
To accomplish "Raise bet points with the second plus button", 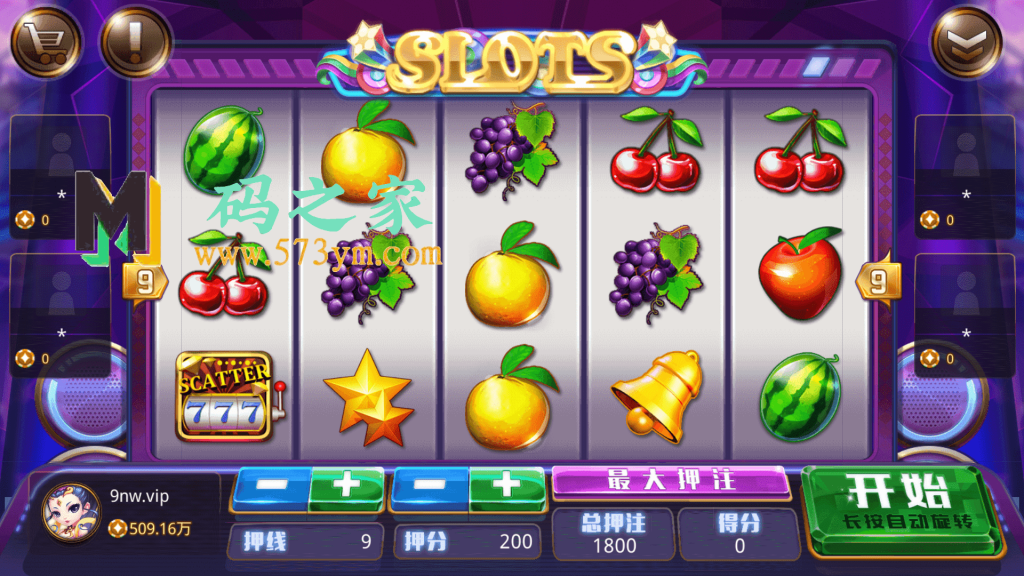I will (x=507, y=488).
